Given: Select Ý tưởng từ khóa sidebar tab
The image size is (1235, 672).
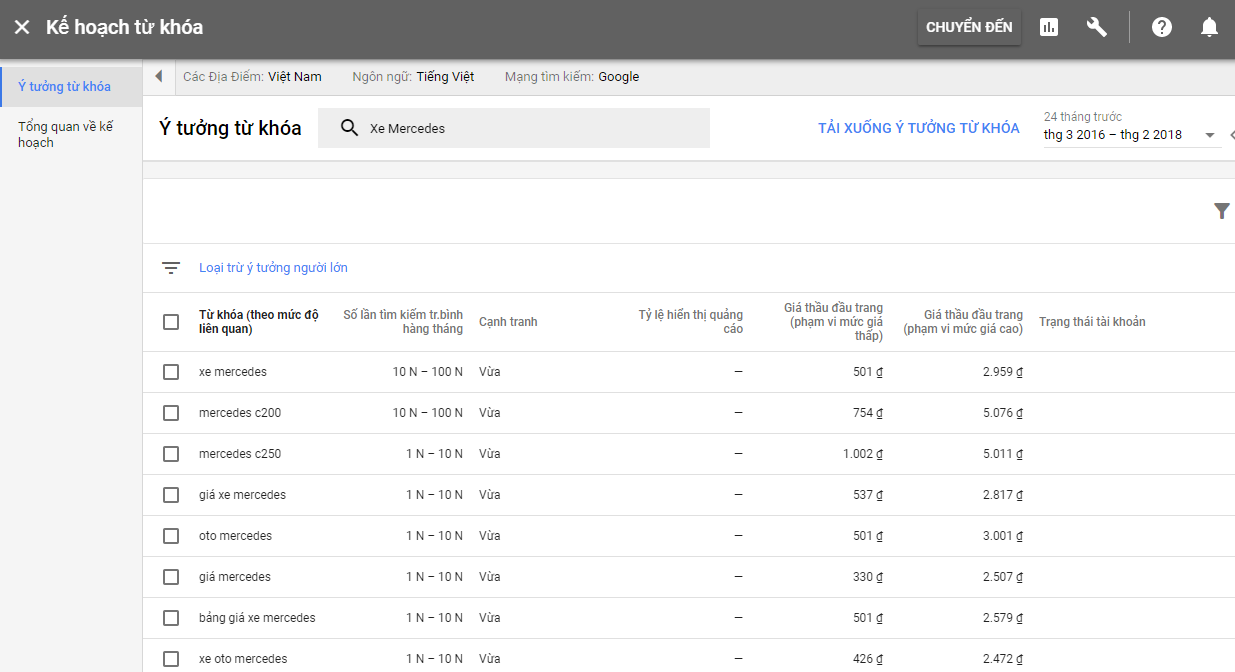Looking at the screenshot, I should click(64, 87).
